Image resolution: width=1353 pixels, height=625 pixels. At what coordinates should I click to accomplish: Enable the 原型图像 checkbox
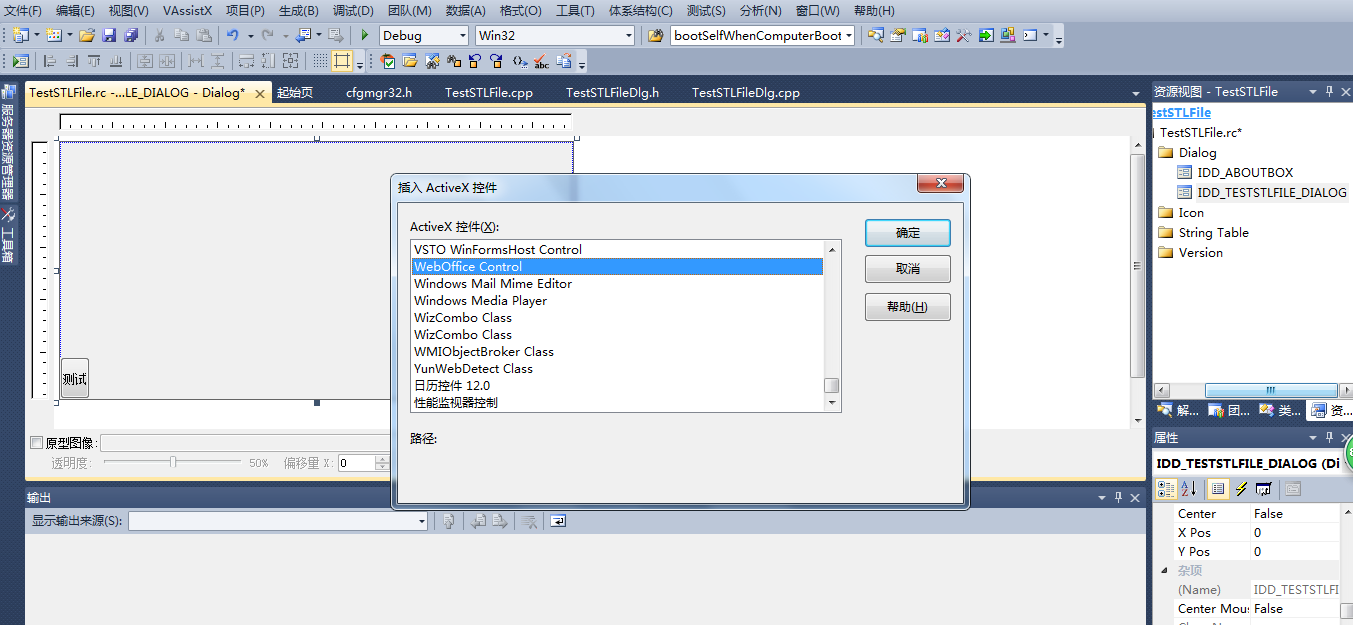[37, 443]
